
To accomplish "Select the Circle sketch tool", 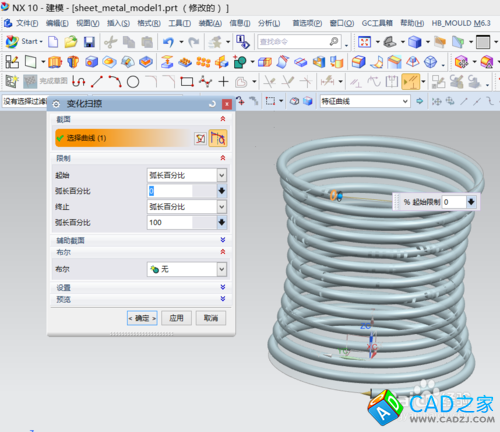I will [133, 82].
